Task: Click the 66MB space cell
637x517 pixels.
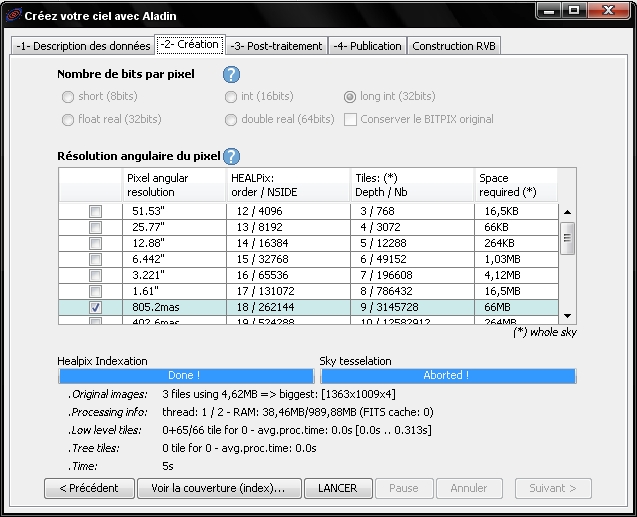Action: tap(516, 307)
